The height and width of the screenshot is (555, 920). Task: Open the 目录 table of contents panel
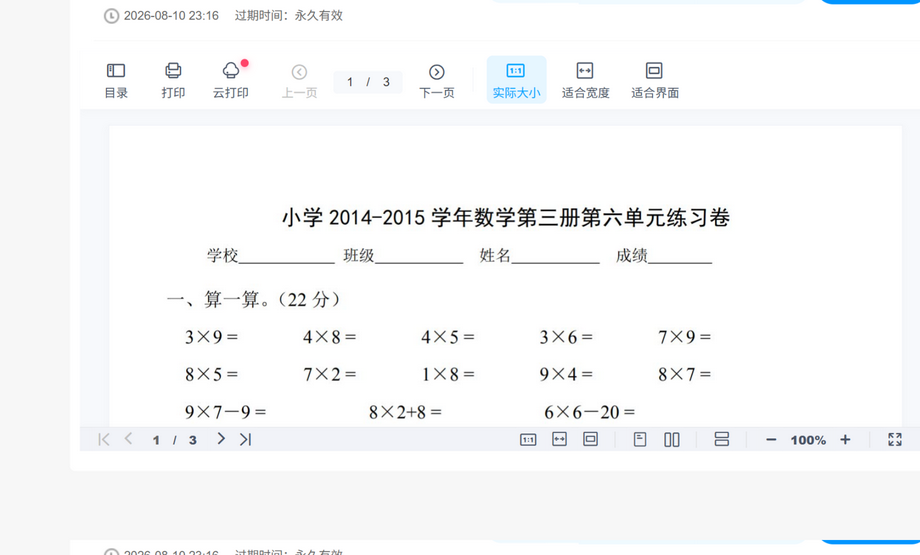(116, 80)
